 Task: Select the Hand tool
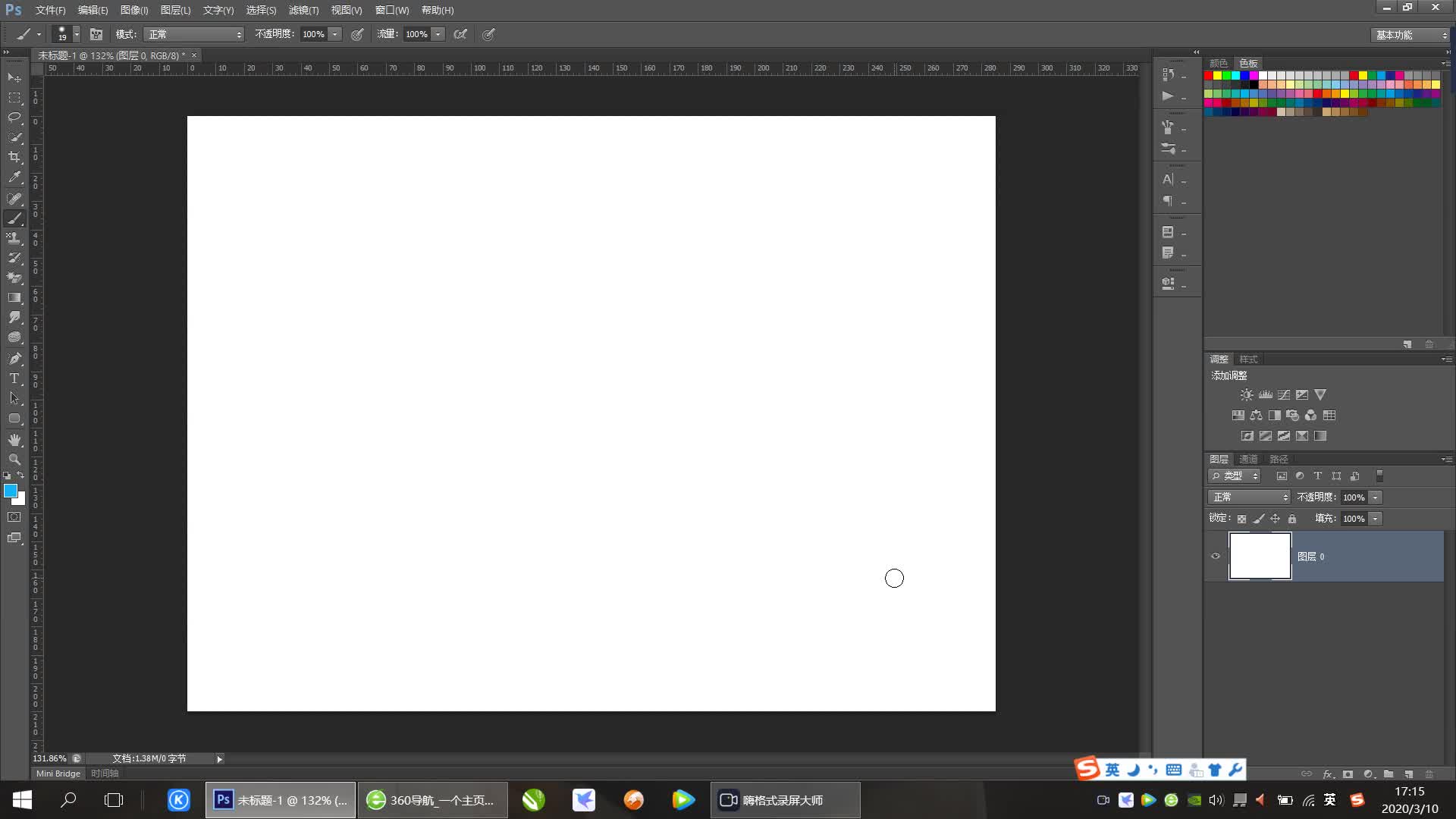coord(14,440)
